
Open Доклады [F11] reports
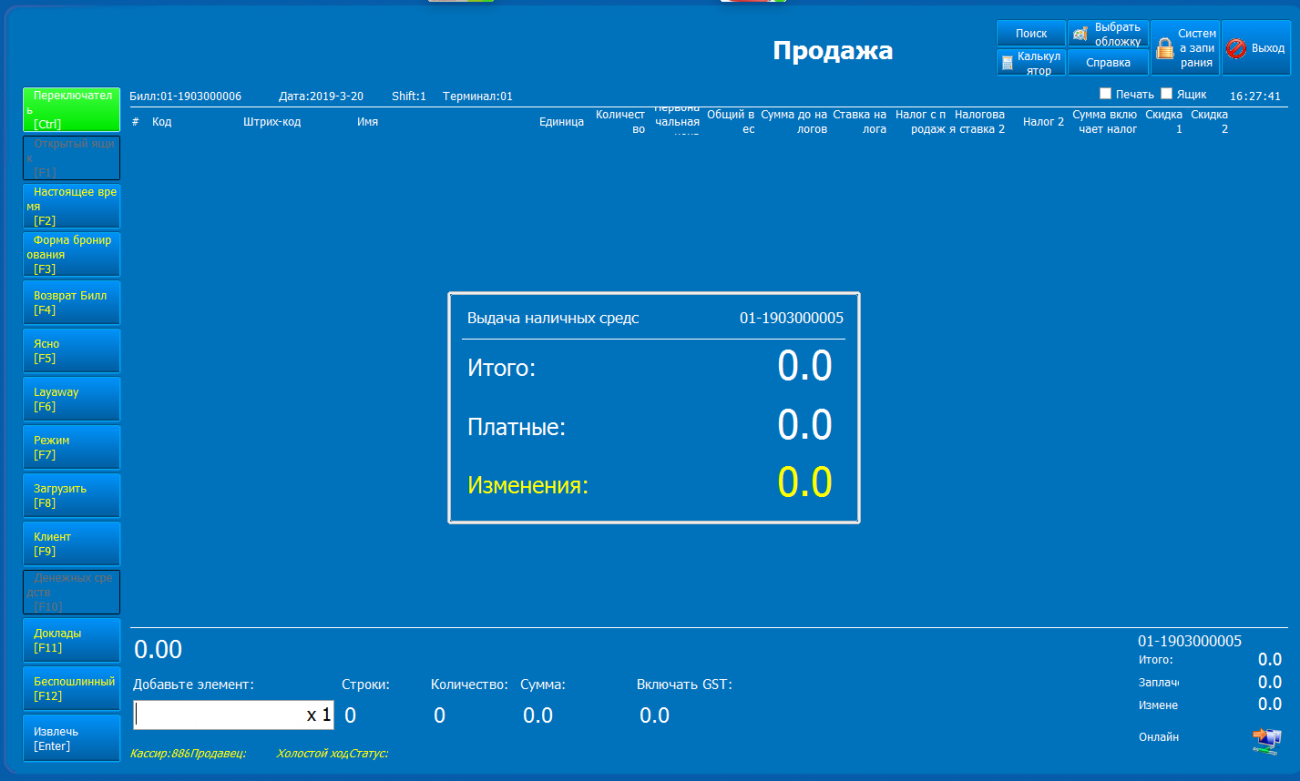71,640
